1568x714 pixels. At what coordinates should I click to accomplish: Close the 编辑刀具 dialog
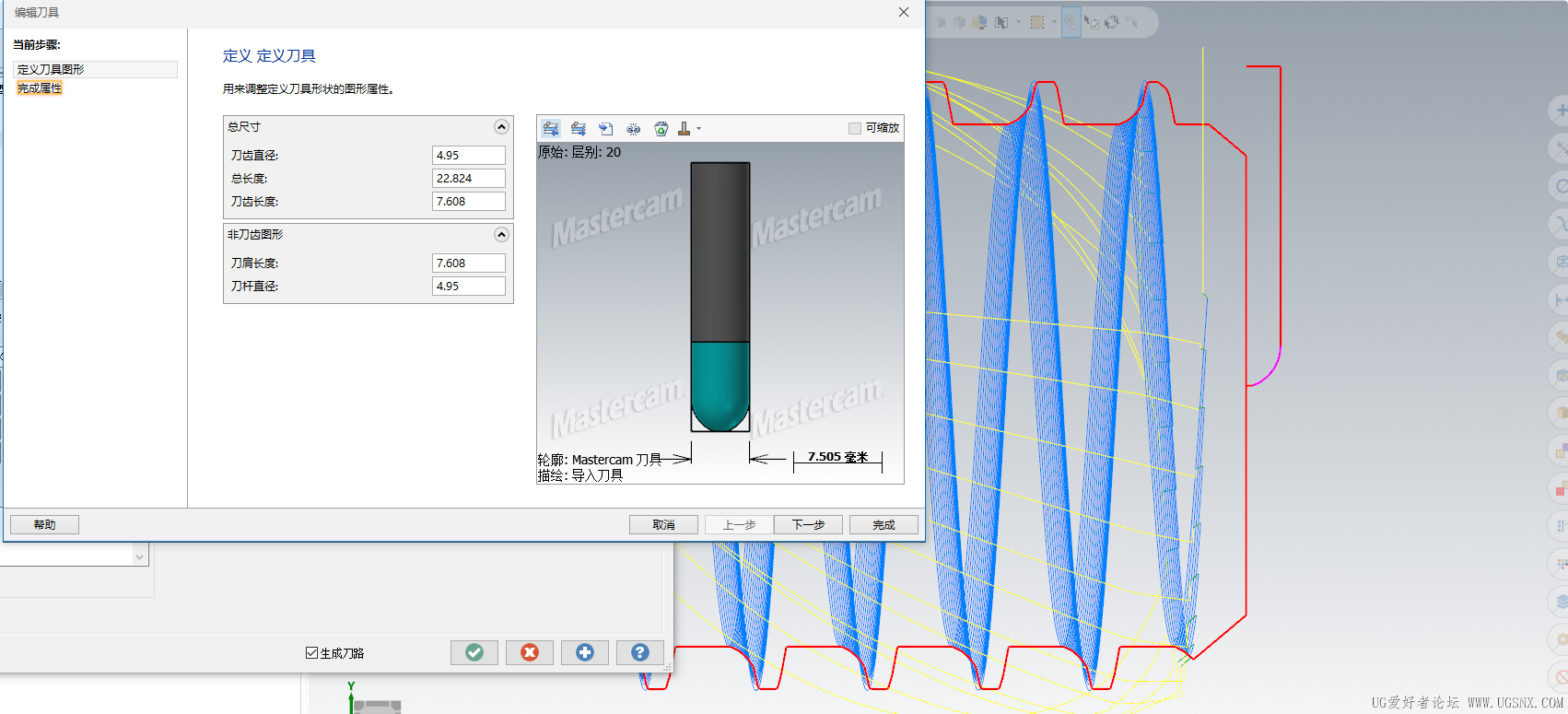pos(904,12)
